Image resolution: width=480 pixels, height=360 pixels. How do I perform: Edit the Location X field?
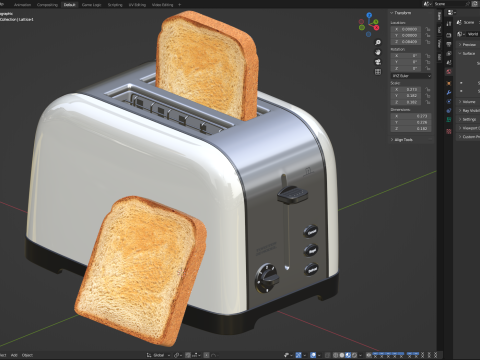[x=406, y=29]
